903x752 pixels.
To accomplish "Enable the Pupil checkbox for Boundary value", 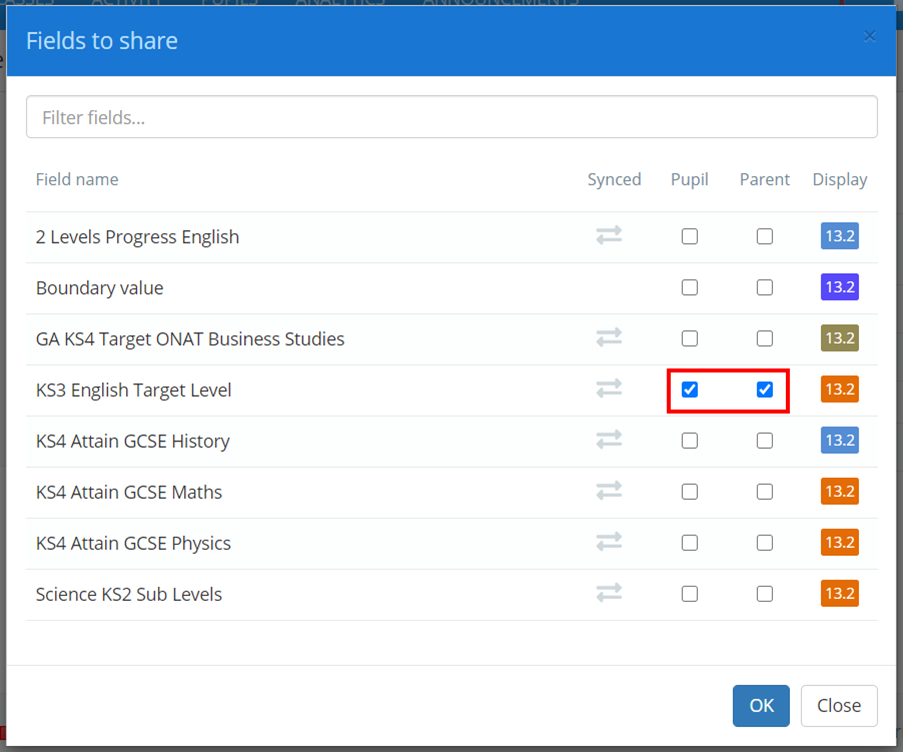I will coord(689,287).
